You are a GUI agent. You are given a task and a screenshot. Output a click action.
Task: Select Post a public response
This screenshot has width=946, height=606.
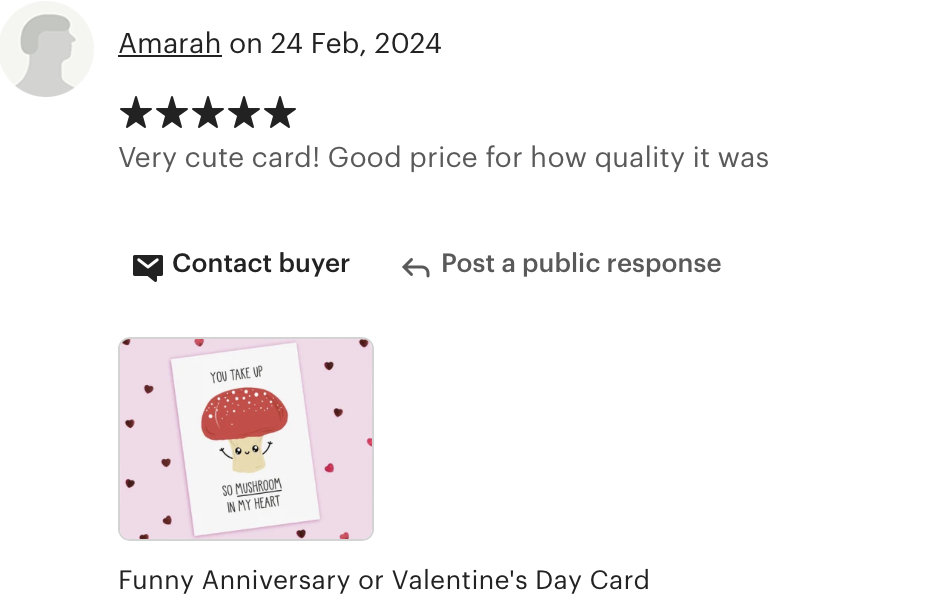point(581,264)
